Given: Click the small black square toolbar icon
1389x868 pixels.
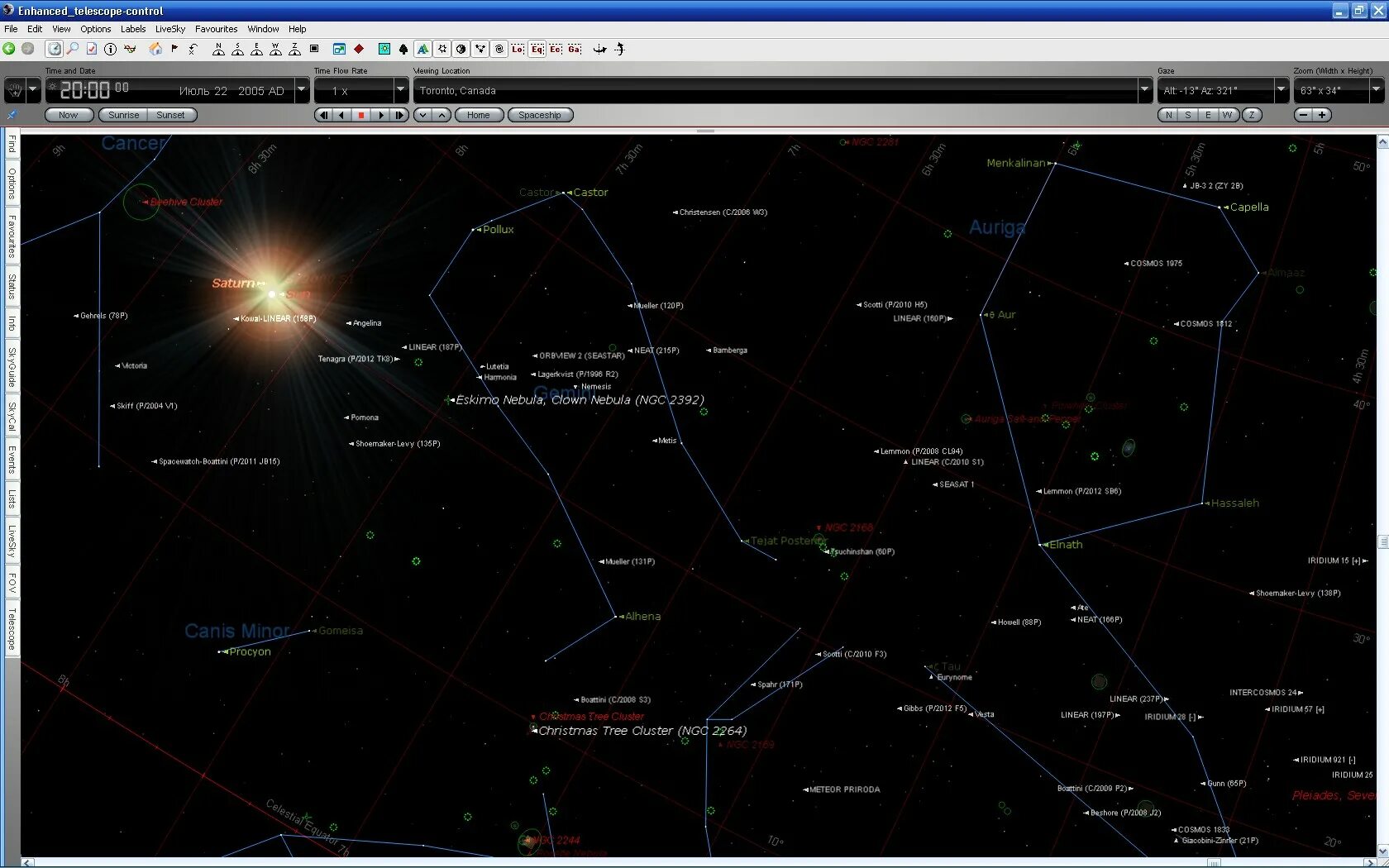Looking at the screenshot, I should coord(314,49).
